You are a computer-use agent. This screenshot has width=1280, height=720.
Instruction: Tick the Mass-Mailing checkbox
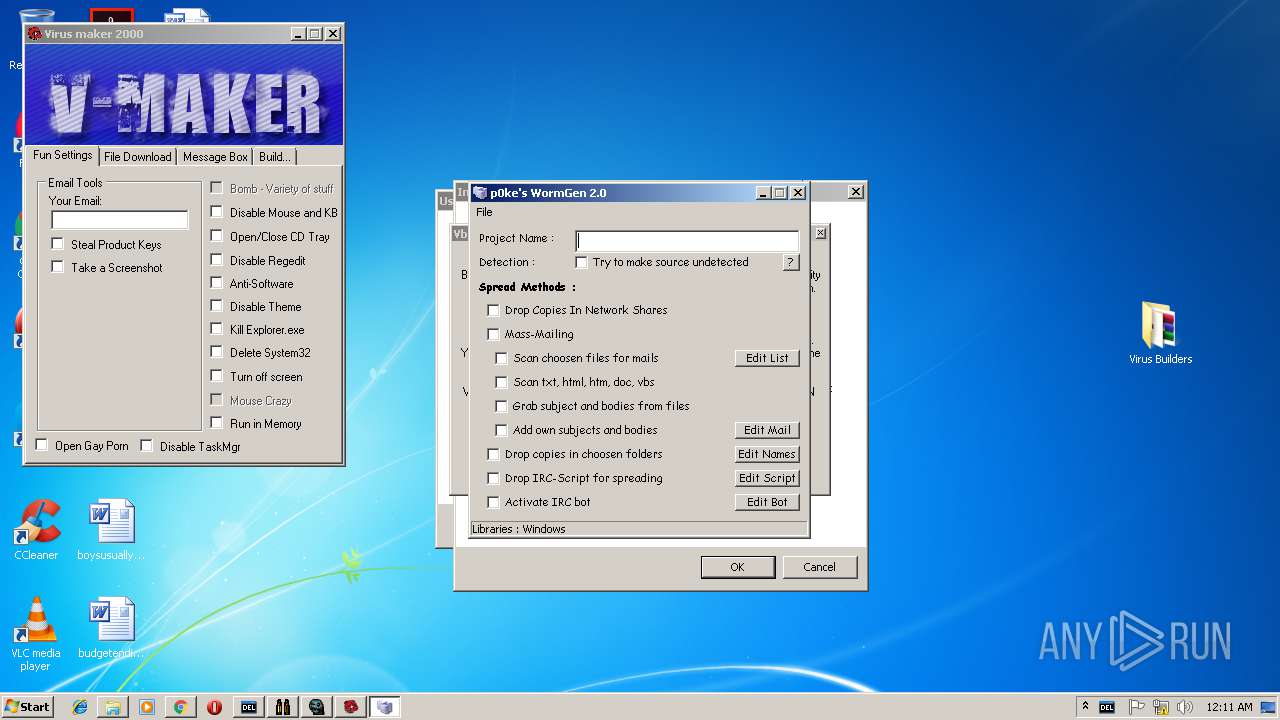(493, 334)
